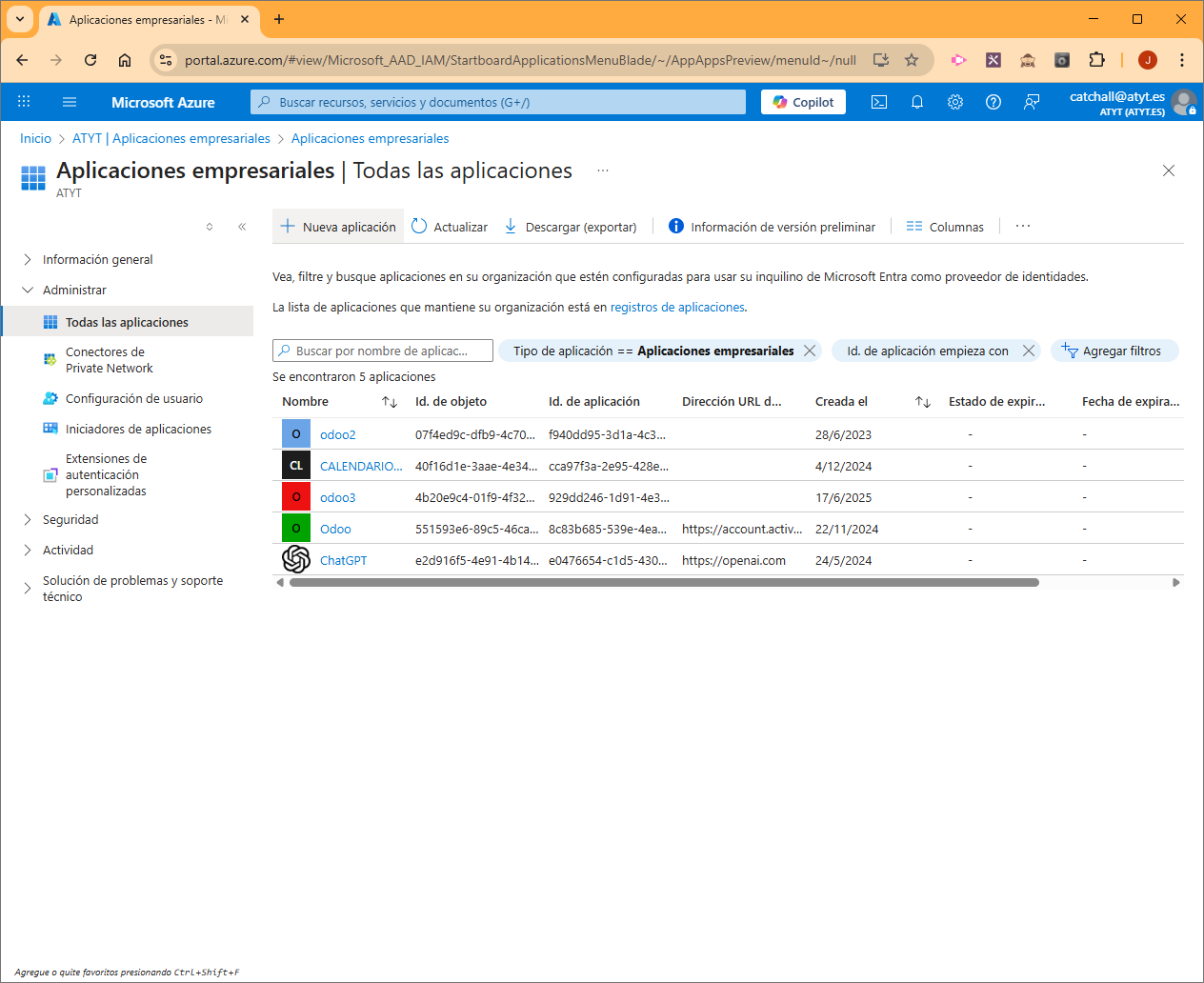Click the up-down expand arrows in the side menu
Viewport: 1204px width, 983px height.
(x=210, y=227)
